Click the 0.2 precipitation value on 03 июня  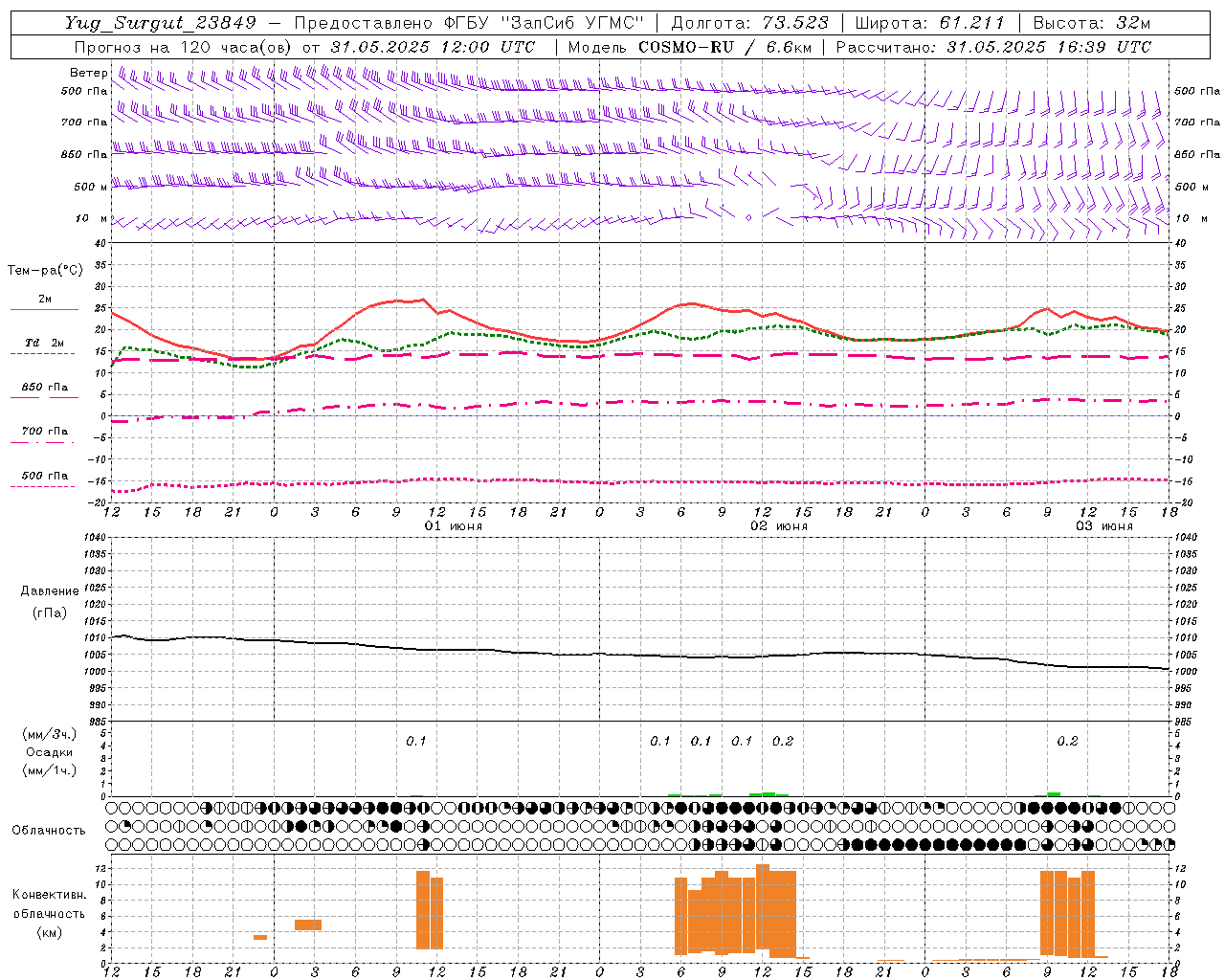point(1068,741)
